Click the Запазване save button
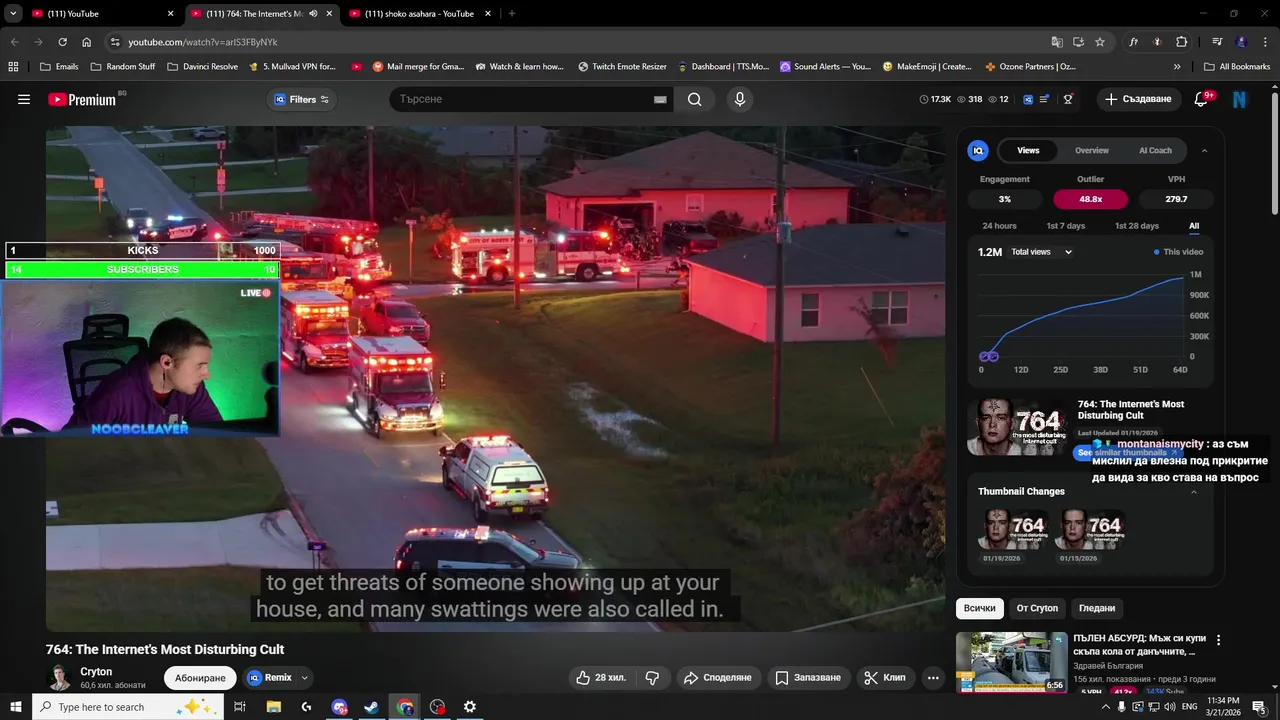This screenshot has width=1280, height=720. [809, 677]
